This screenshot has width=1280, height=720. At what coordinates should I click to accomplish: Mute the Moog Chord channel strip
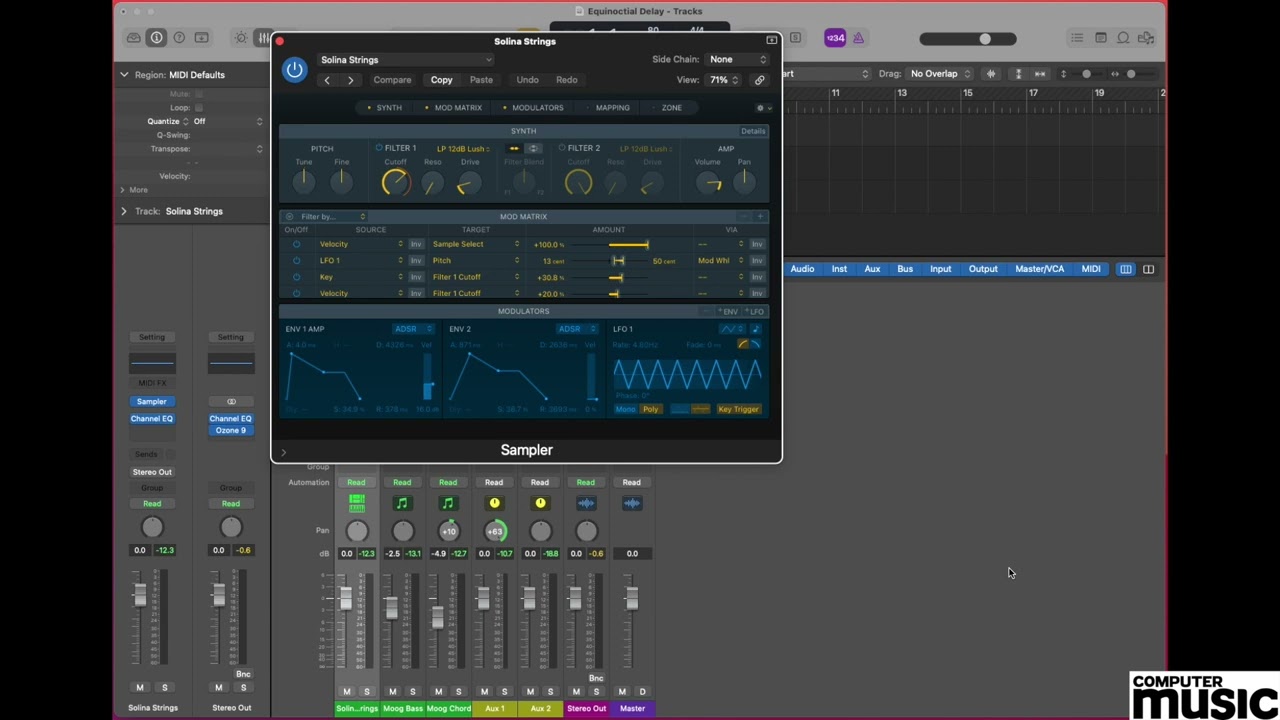pos(438,692)
